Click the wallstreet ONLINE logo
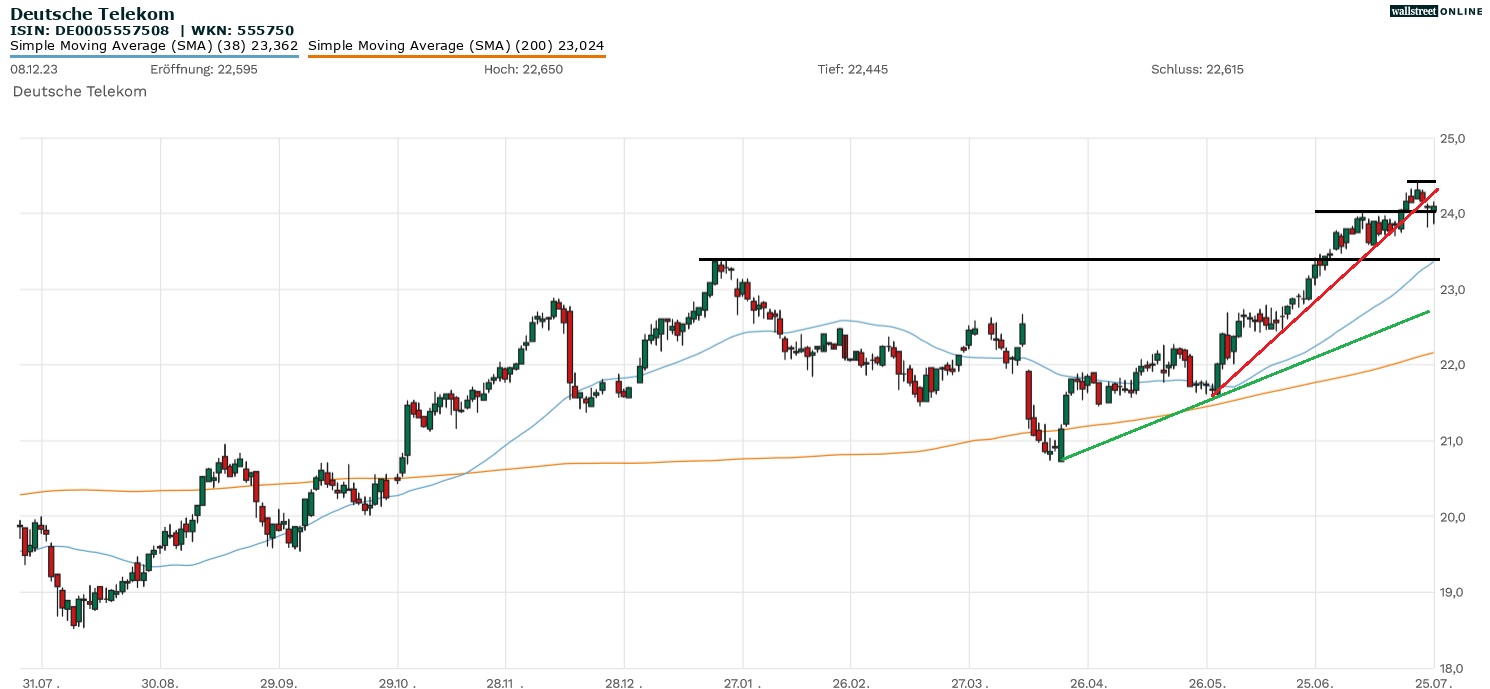Image resolution: width=1490 pixels, height=689 pixels. point(1436,11)
